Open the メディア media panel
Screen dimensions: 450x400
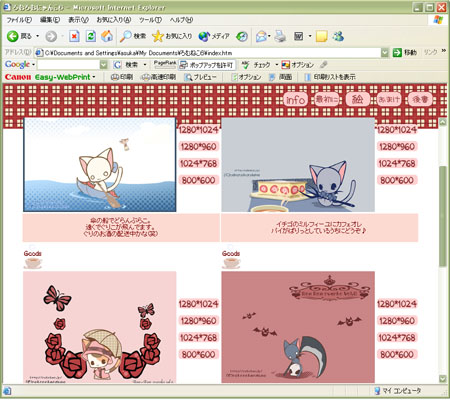pyautogui.click(x=214, y=36)
